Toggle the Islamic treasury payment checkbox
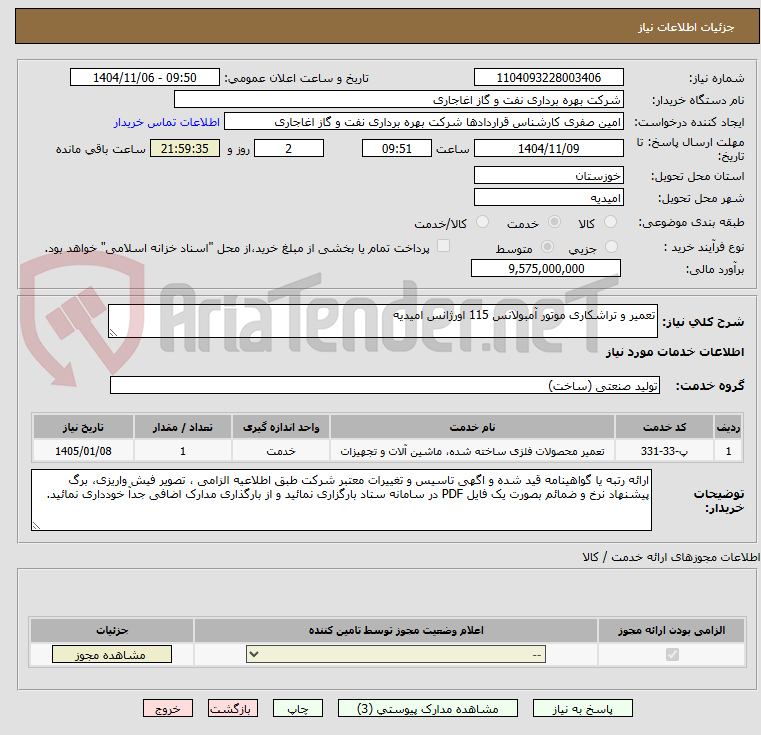This screenshot has height=735, width=761. tap(443, 246)
